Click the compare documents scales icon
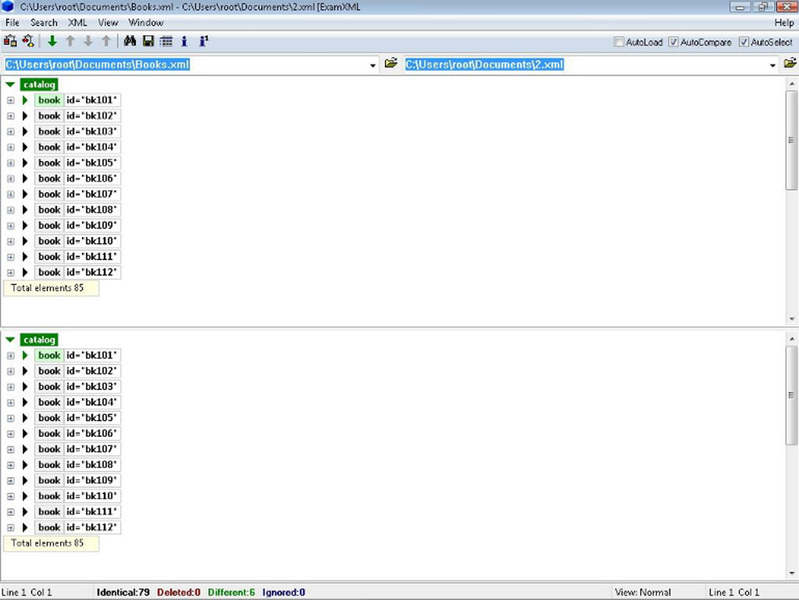Image resolution: width=799 pixels, height=600 pixels. (x=10, y=41)
